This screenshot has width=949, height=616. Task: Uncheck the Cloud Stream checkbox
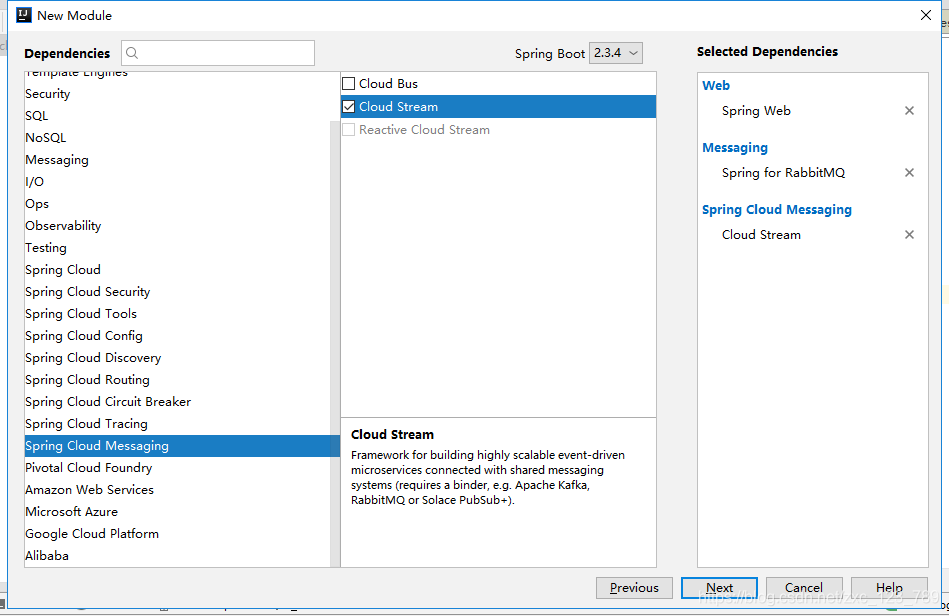click(349, 106)
